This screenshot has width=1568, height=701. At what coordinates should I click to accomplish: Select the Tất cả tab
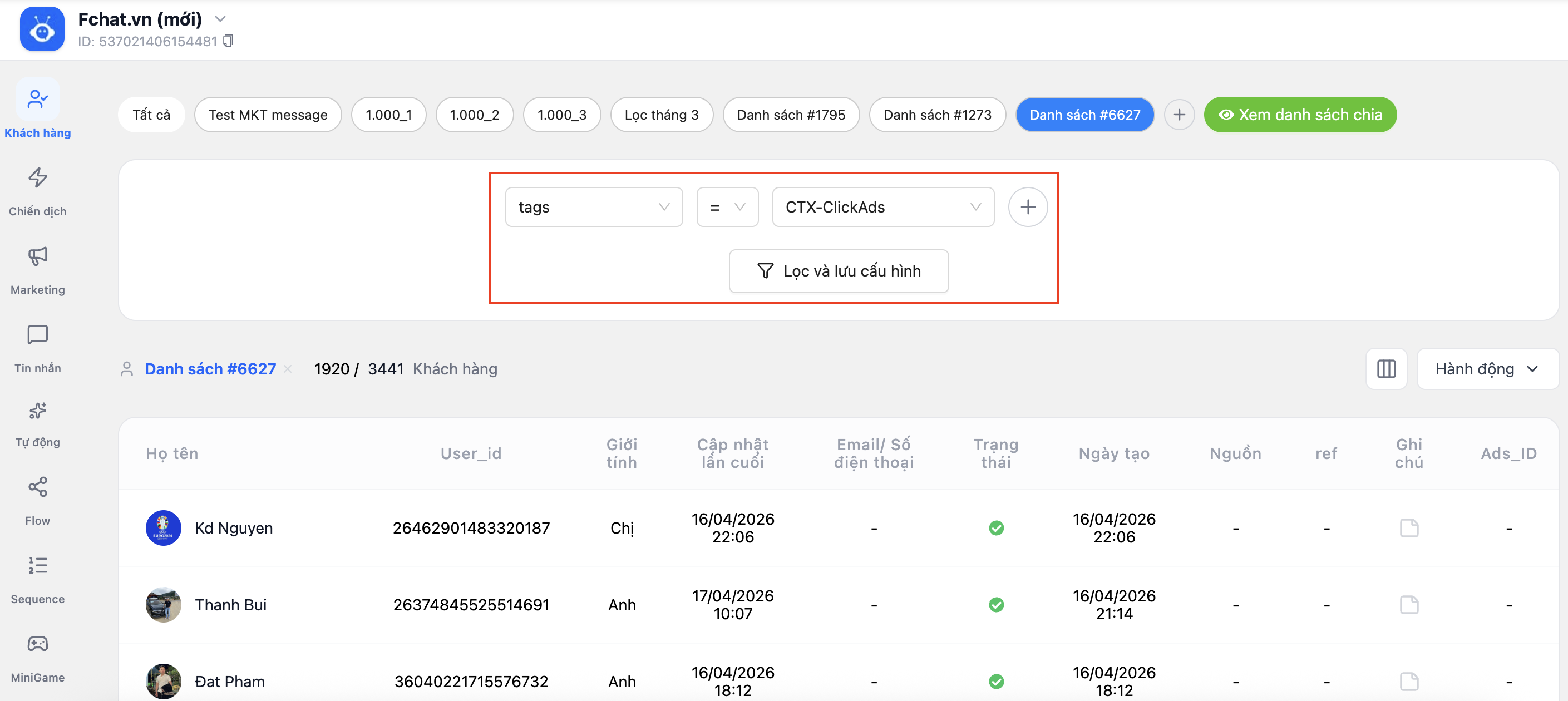(151, 115)
